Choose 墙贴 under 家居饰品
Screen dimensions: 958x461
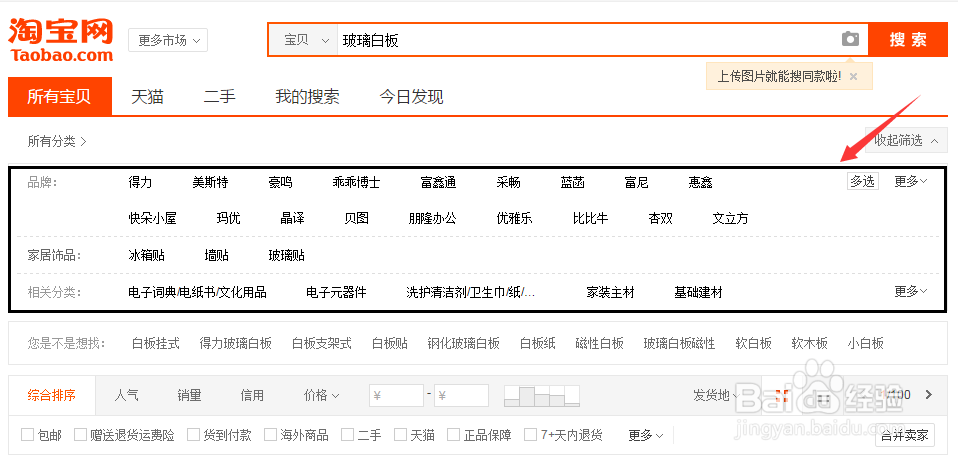point(216,255)
